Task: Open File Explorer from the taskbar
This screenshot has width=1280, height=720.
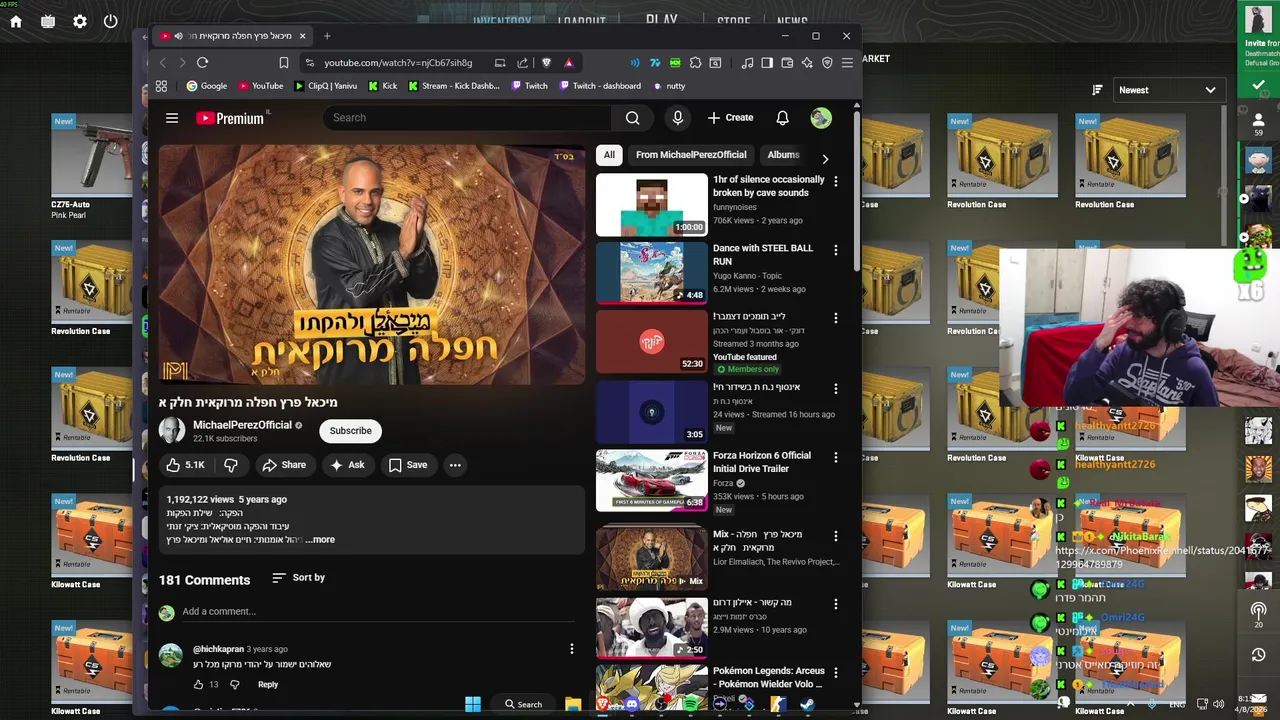Action: tap(573, 704)
